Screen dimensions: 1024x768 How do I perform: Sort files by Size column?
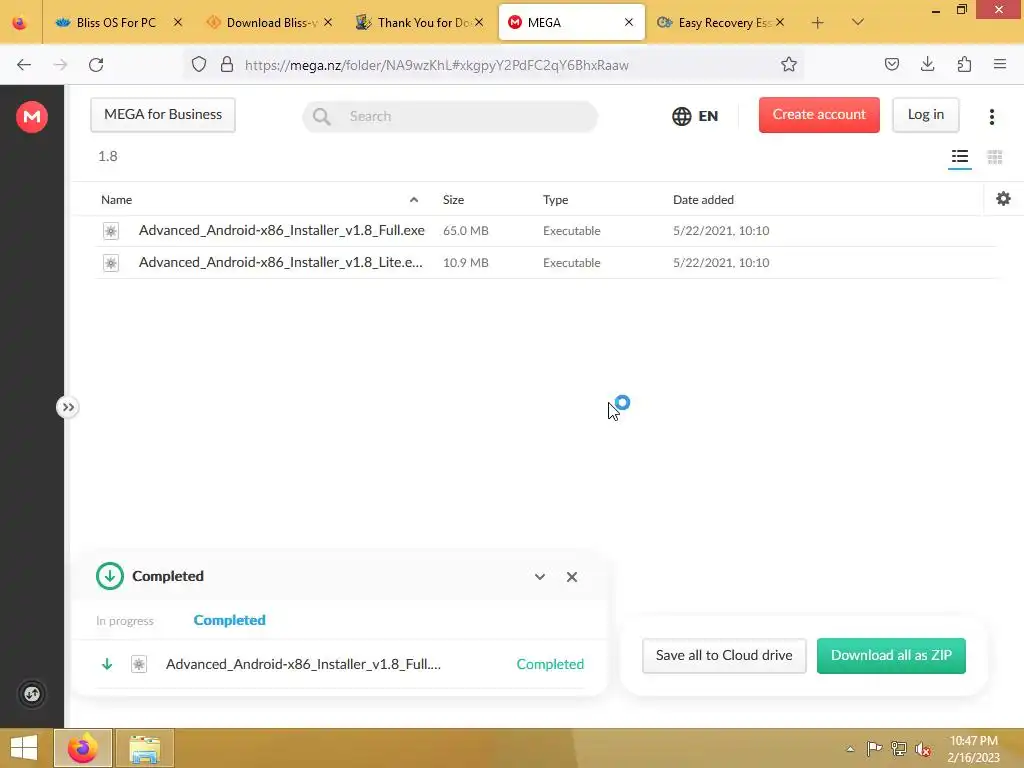(x=453, y=200)
